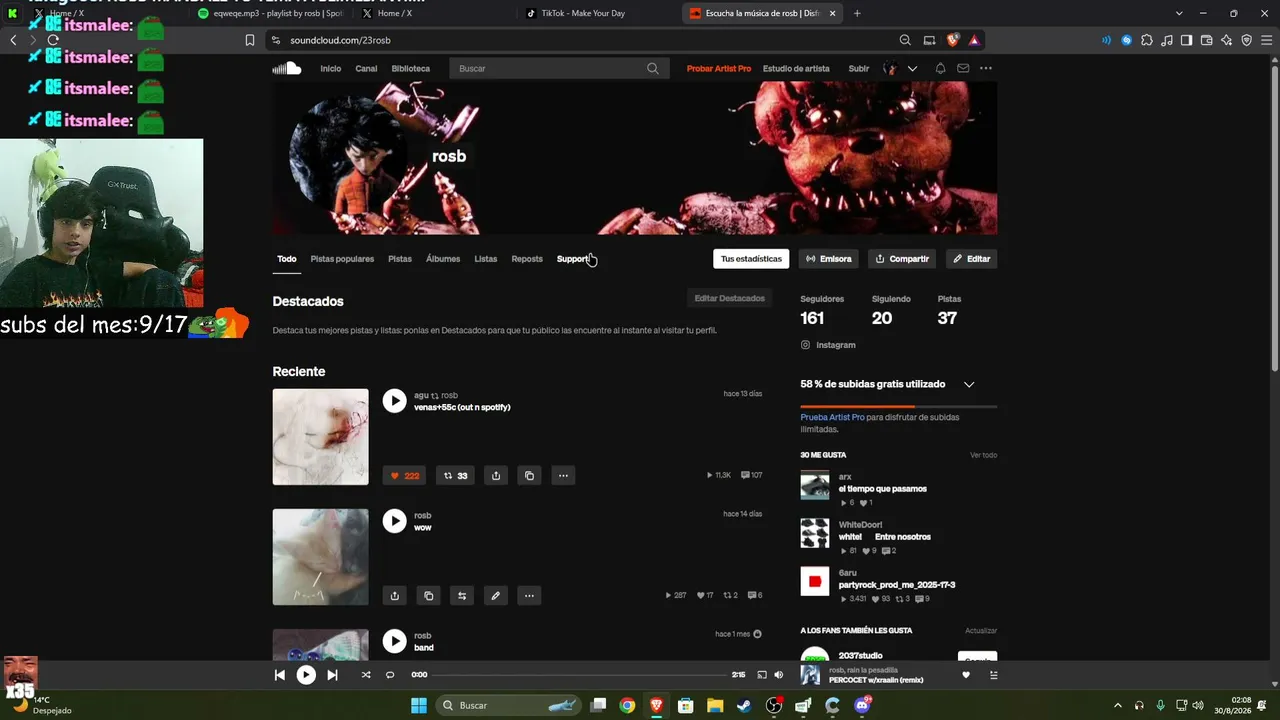
Task: Toggle repost on the venas+55c track
Action: click(456, 476)
